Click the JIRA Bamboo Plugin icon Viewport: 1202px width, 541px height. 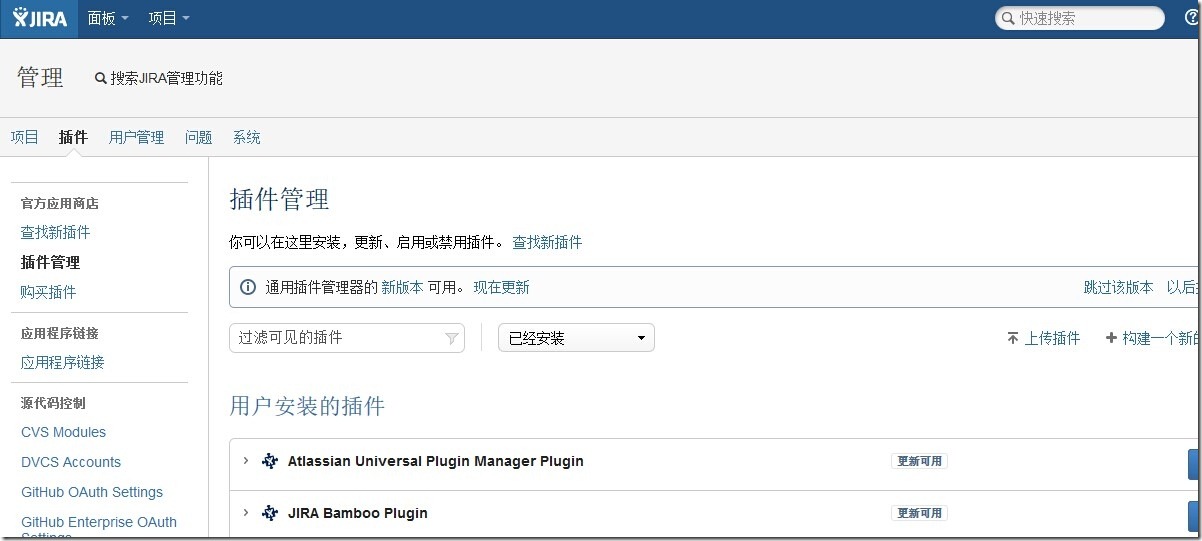point(270,513)
